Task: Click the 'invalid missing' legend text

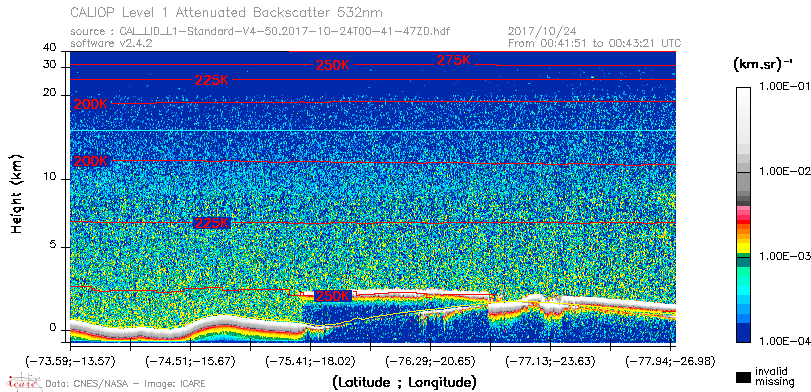Action: click(775, 377)
